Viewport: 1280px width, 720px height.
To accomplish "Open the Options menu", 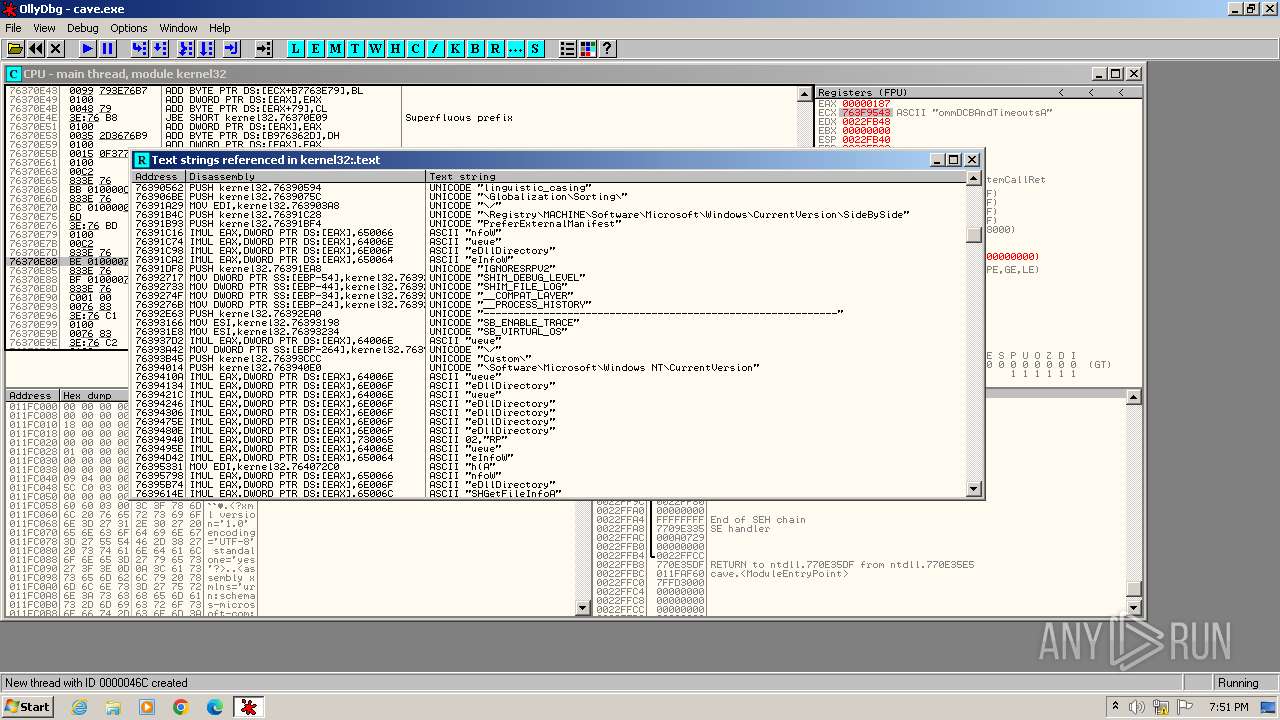I will [129, 28].
